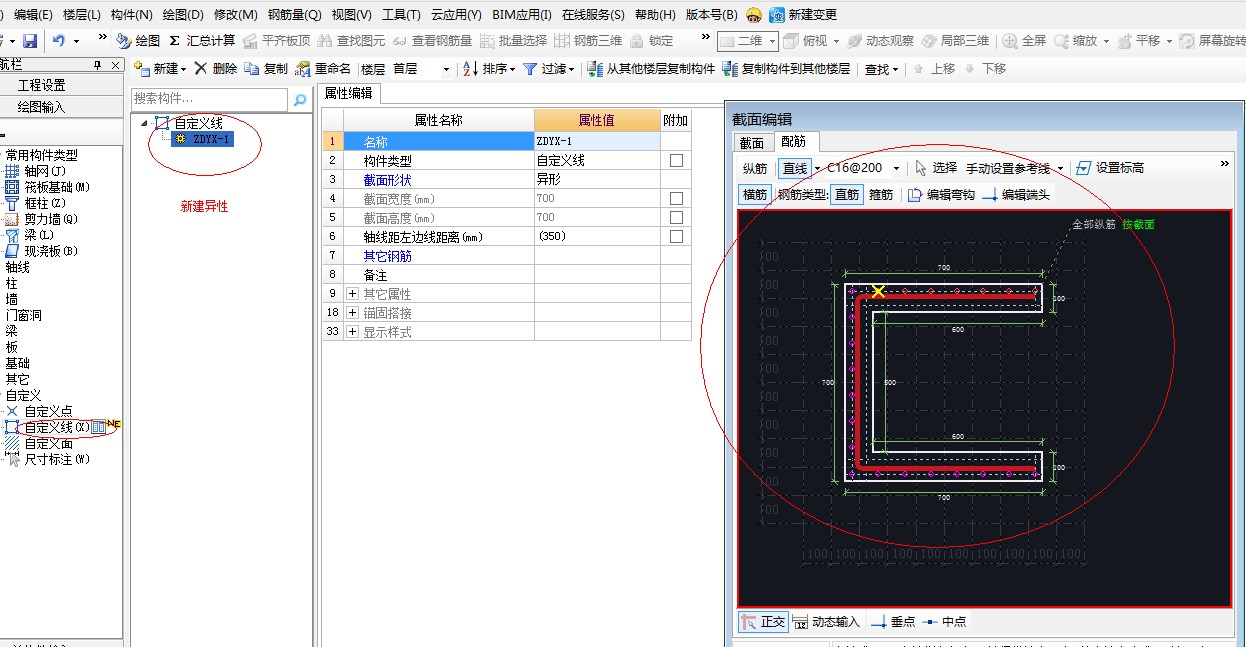Screen dimensions: 1246x647
Task: Check 附加 box for 轴线距左边线距离 row
Action: tap(676, 237)
